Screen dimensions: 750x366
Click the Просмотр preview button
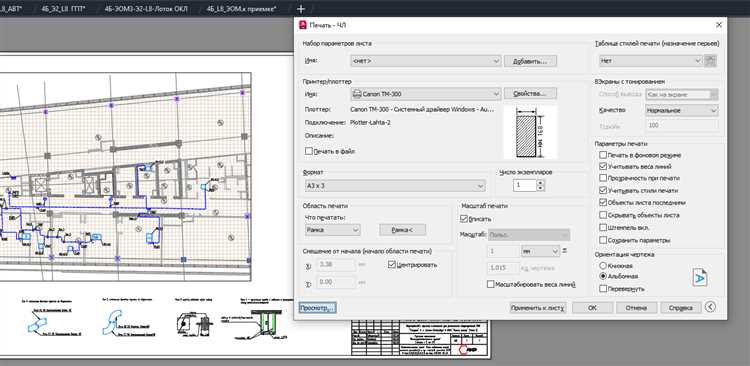click(317, 308)
